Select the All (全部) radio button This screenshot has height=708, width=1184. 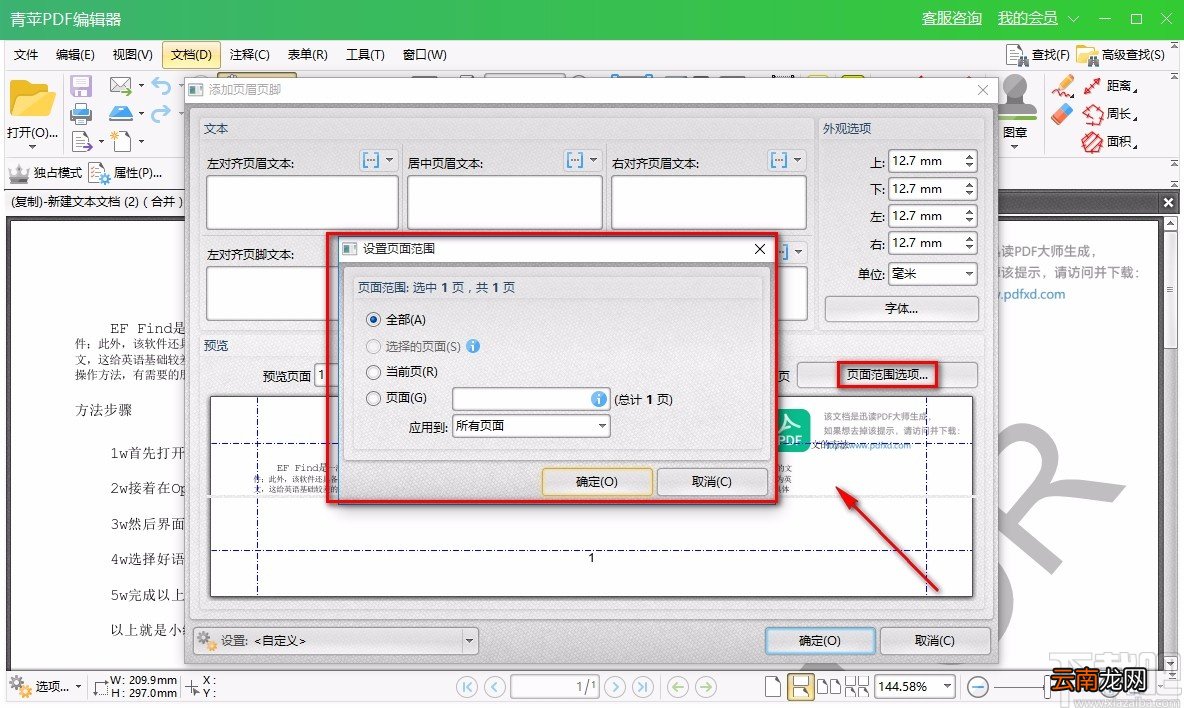pos(373,320)
